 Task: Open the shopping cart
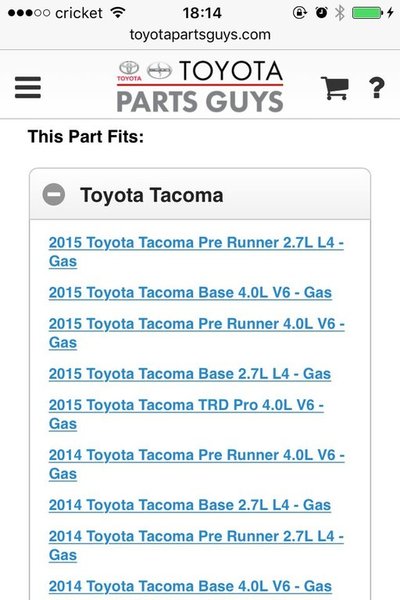point(335,88)
